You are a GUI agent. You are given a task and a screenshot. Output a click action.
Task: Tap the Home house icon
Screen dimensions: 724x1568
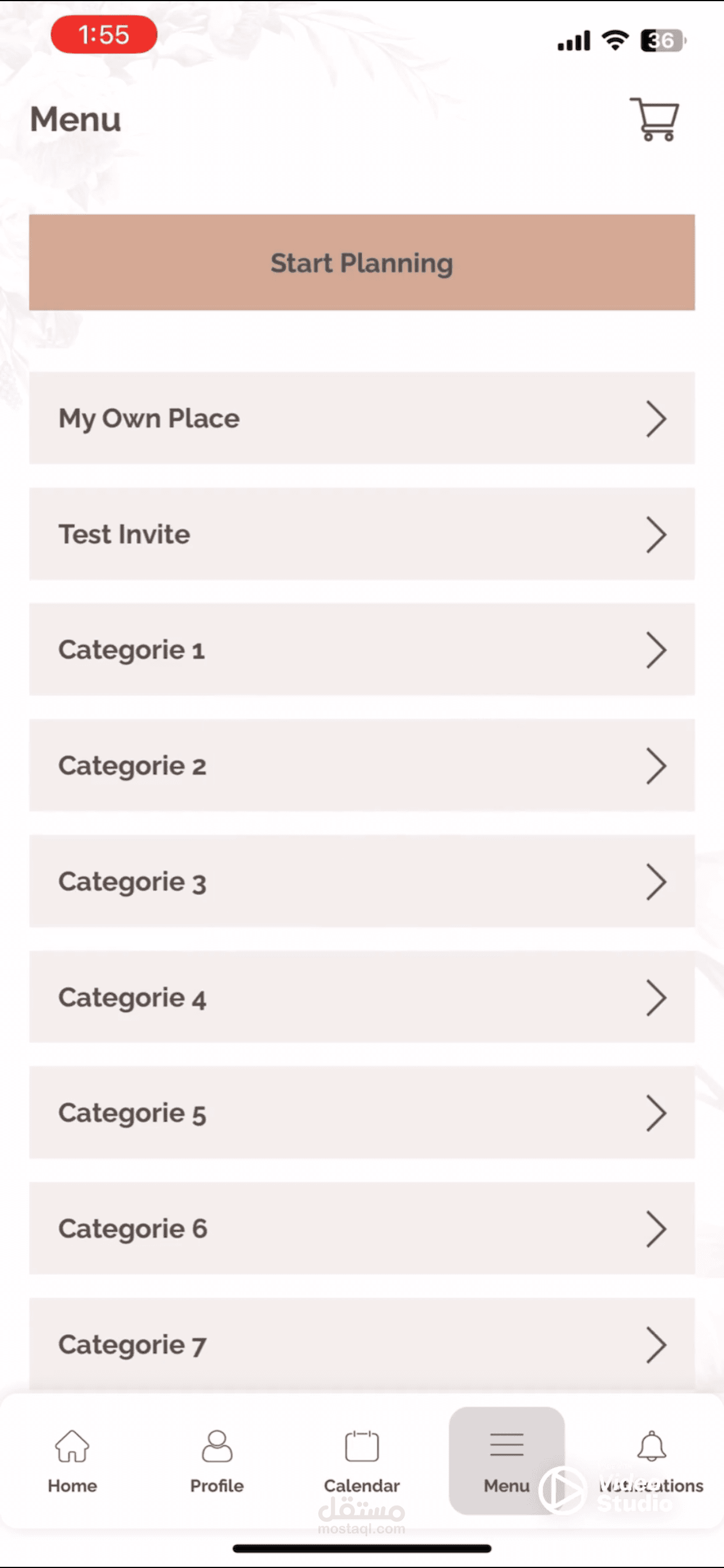tap(72, 1446)
